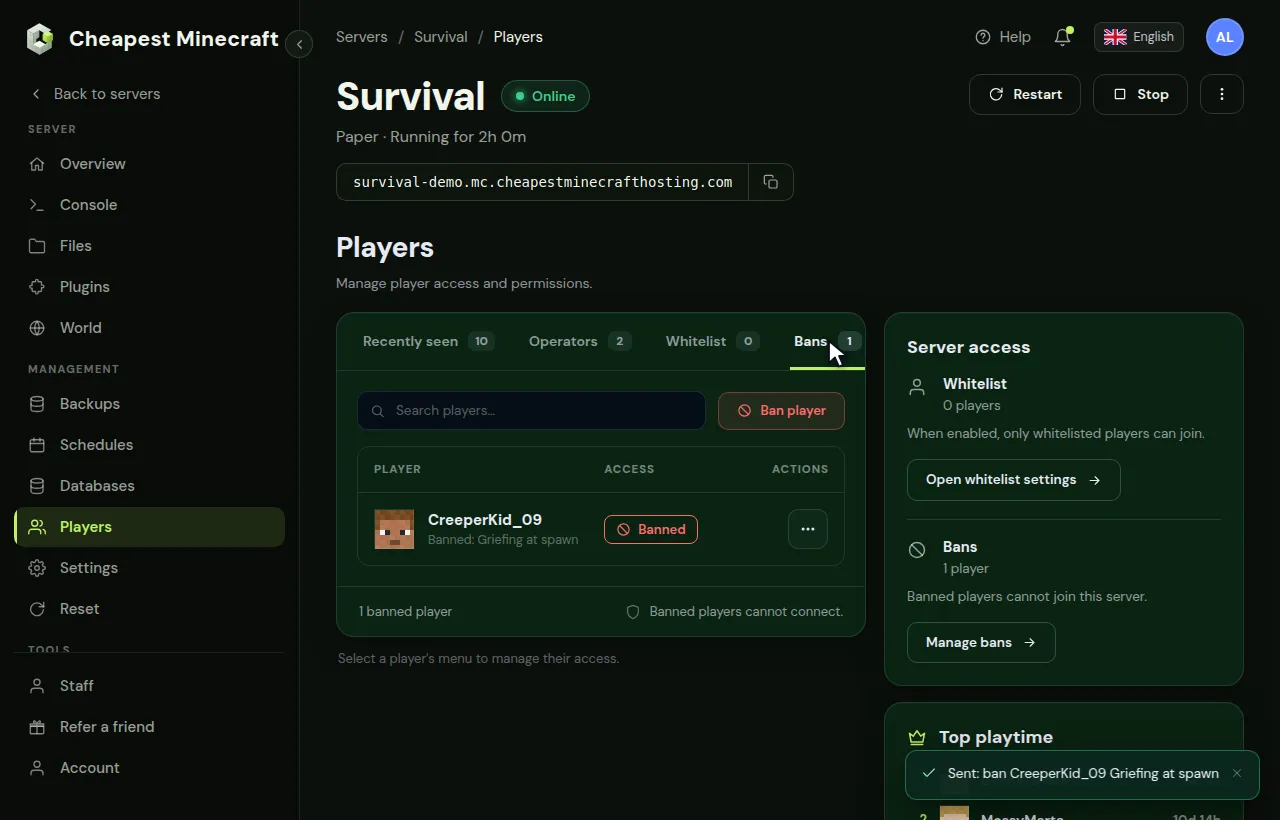1280x820 pixels.
Task: Copy the server address
Action: 771,182
